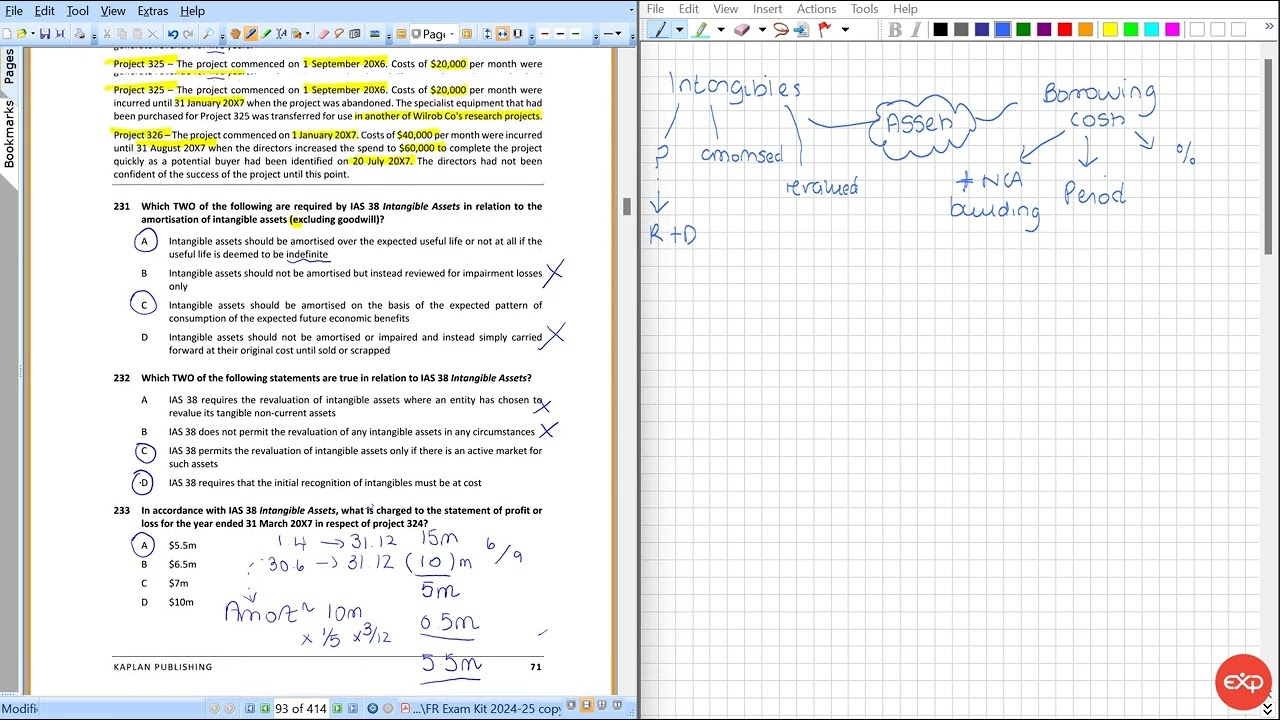The height and width of the screenshot is (720, 1280).
Task: Pick the magenta highlighter color swatch
Action: coord(1172,30)
